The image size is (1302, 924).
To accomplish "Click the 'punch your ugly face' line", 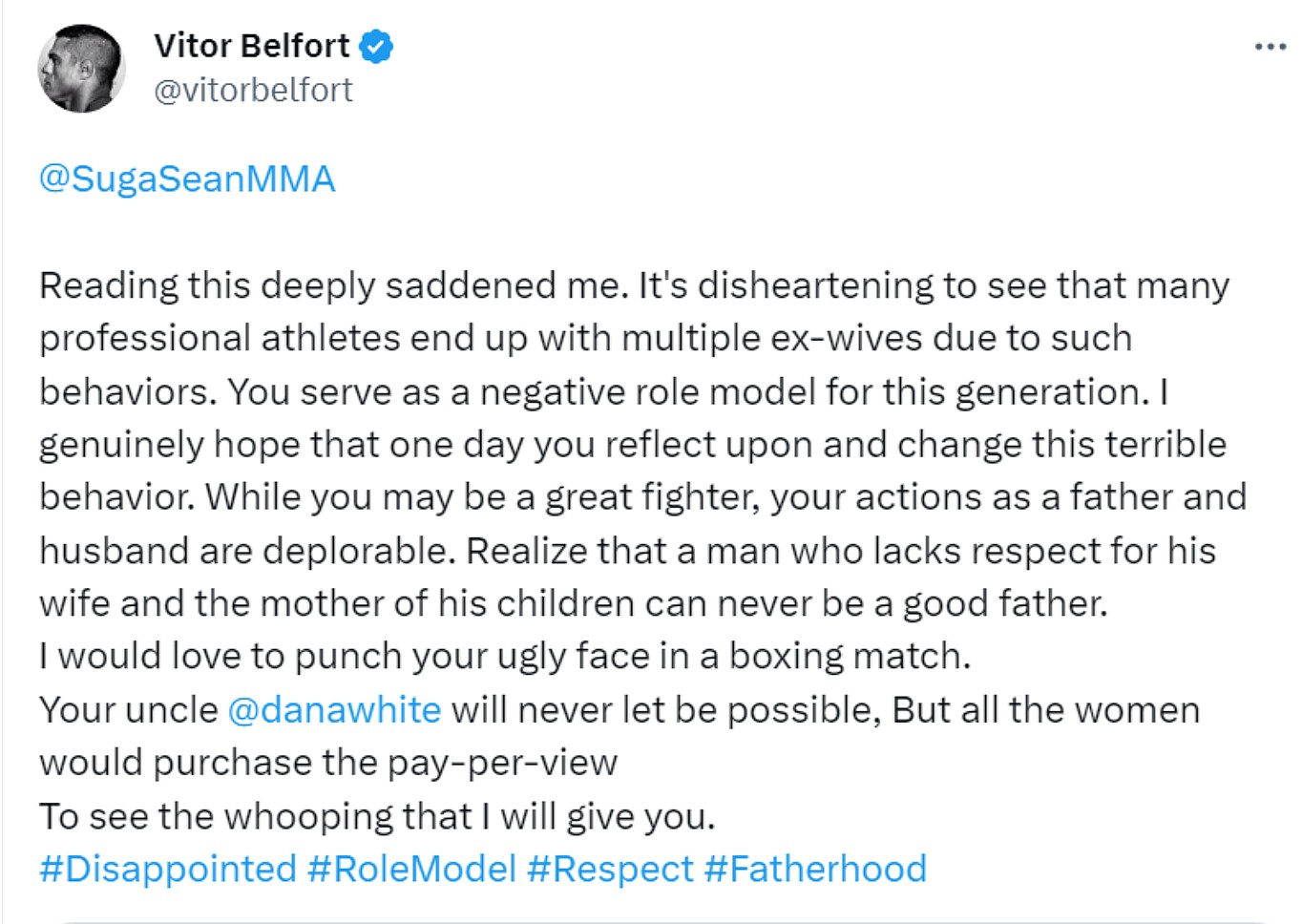I will (504, 657).
